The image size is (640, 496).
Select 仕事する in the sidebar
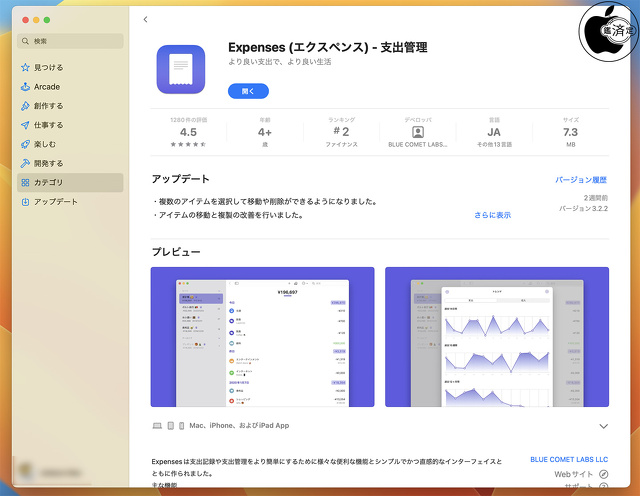pyautogui.click(x=70, y=125)
